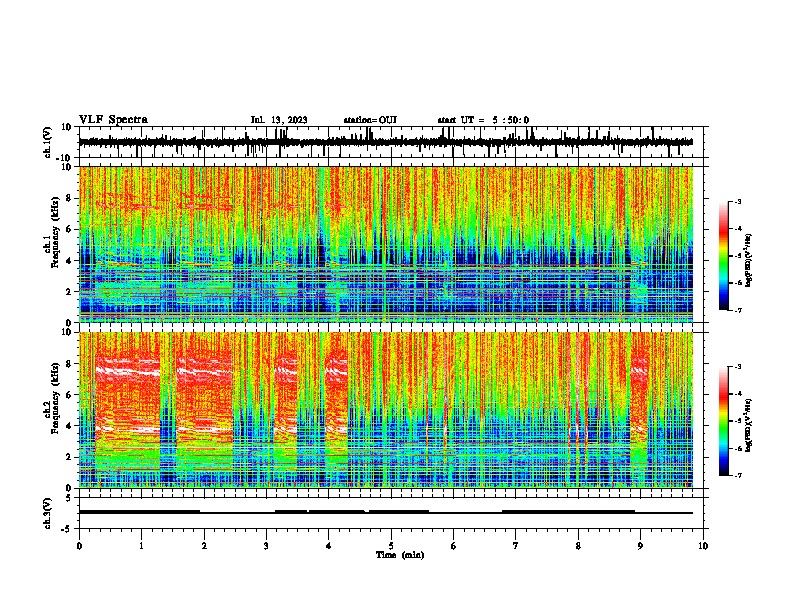Click the "station=OUJ" header label
The width and height of the screenshot is (792, 612).
coord(370,120)
